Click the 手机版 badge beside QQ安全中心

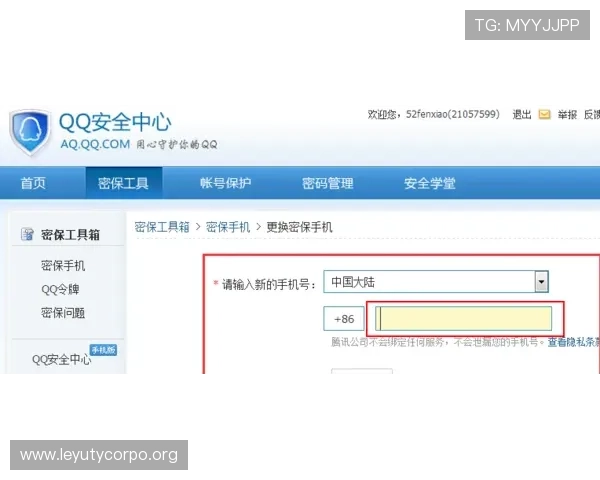tap(103, 350)
